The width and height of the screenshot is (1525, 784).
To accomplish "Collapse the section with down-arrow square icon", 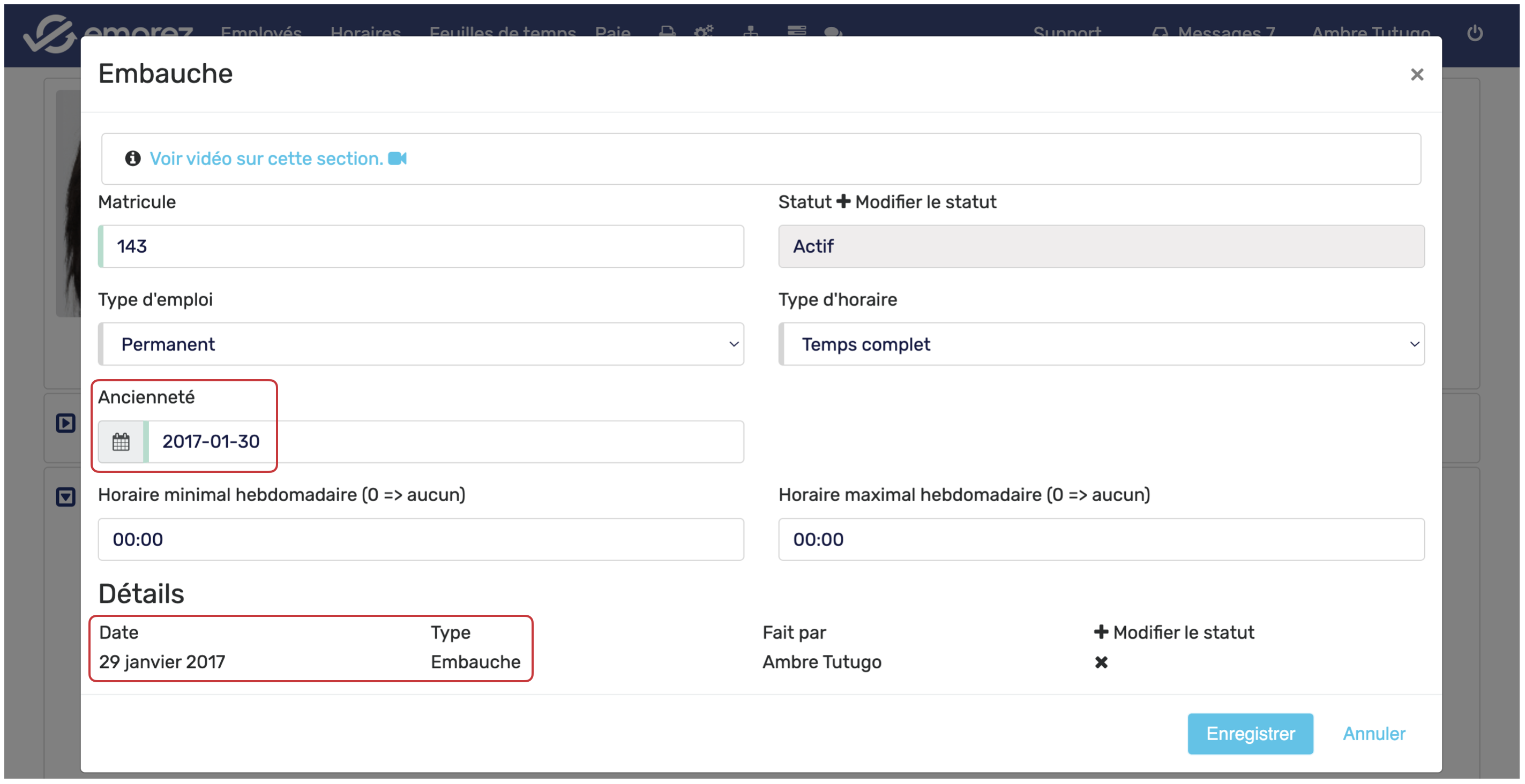I will [x=66, y=496].
